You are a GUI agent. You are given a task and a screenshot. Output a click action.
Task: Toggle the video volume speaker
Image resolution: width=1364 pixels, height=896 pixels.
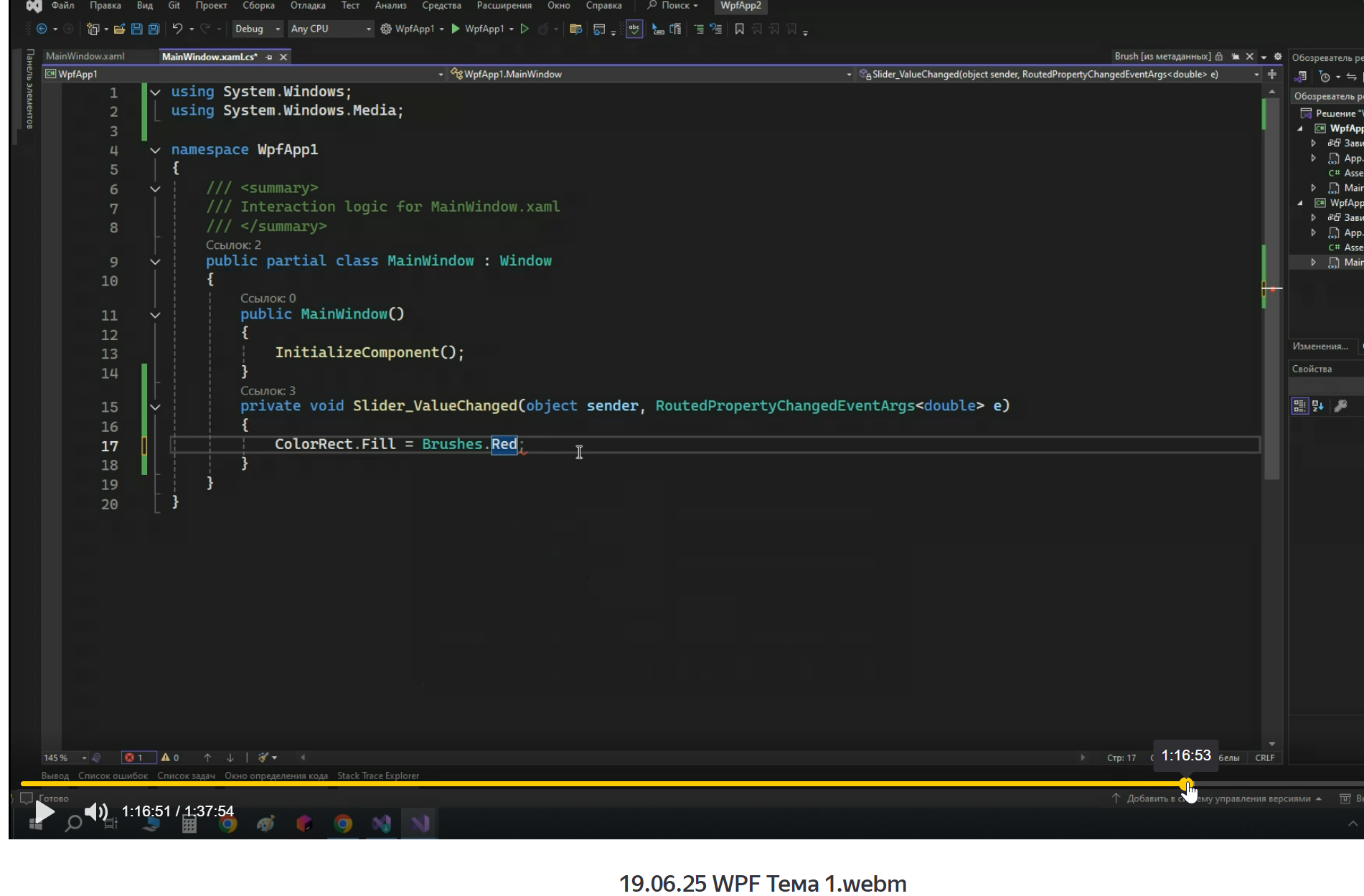(x=96, y=811)
